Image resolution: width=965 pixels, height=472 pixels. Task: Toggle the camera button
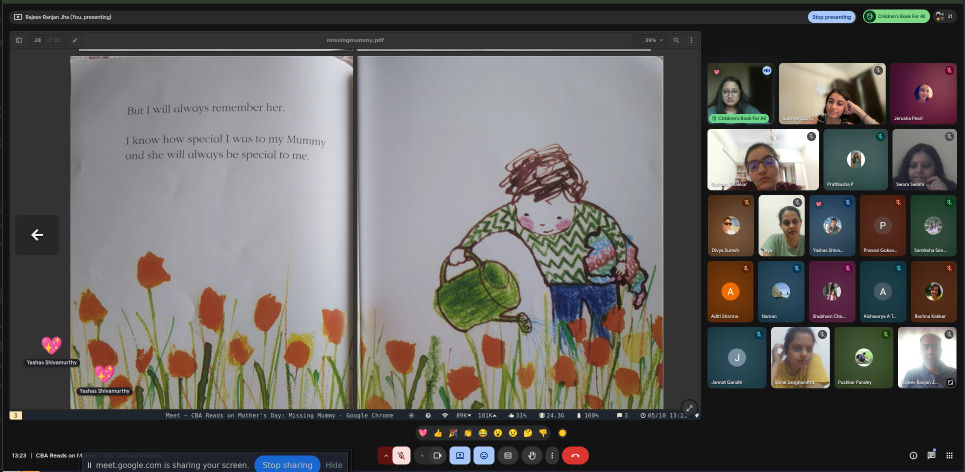438,455
